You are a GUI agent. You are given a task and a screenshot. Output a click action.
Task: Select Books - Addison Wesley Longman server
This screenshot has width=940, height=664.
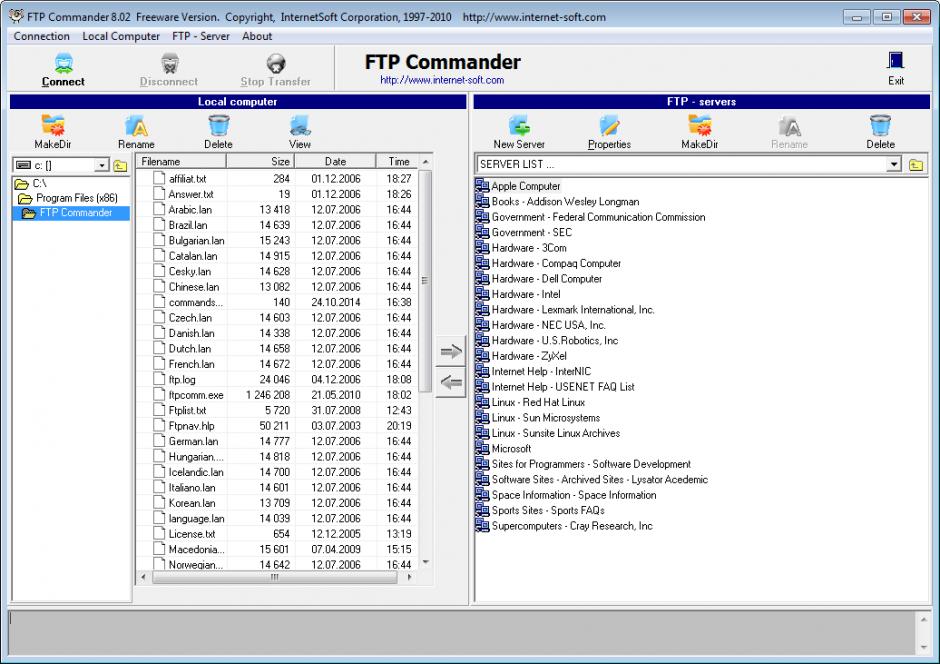coord(565,202)
